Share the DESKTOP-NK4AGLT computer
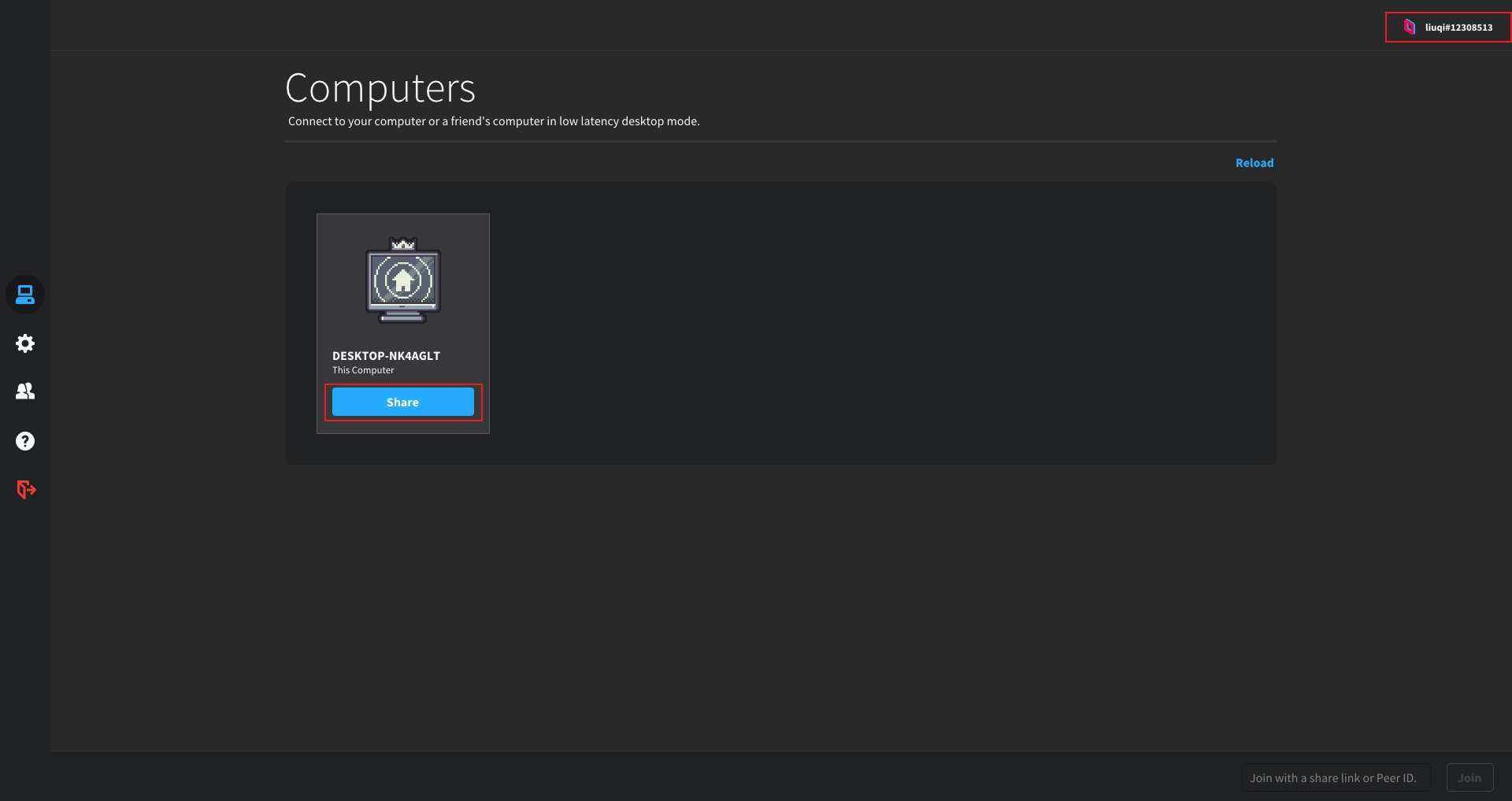 403,402
